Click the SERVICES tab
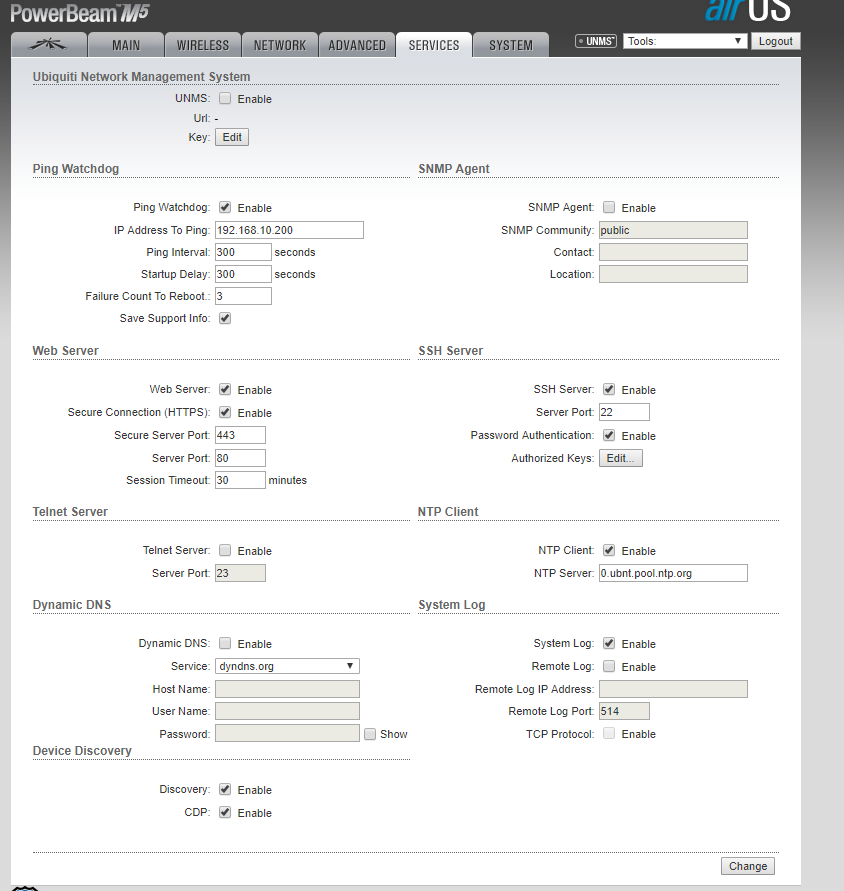The height and width of the screenshot is (891, 844). 434,45
